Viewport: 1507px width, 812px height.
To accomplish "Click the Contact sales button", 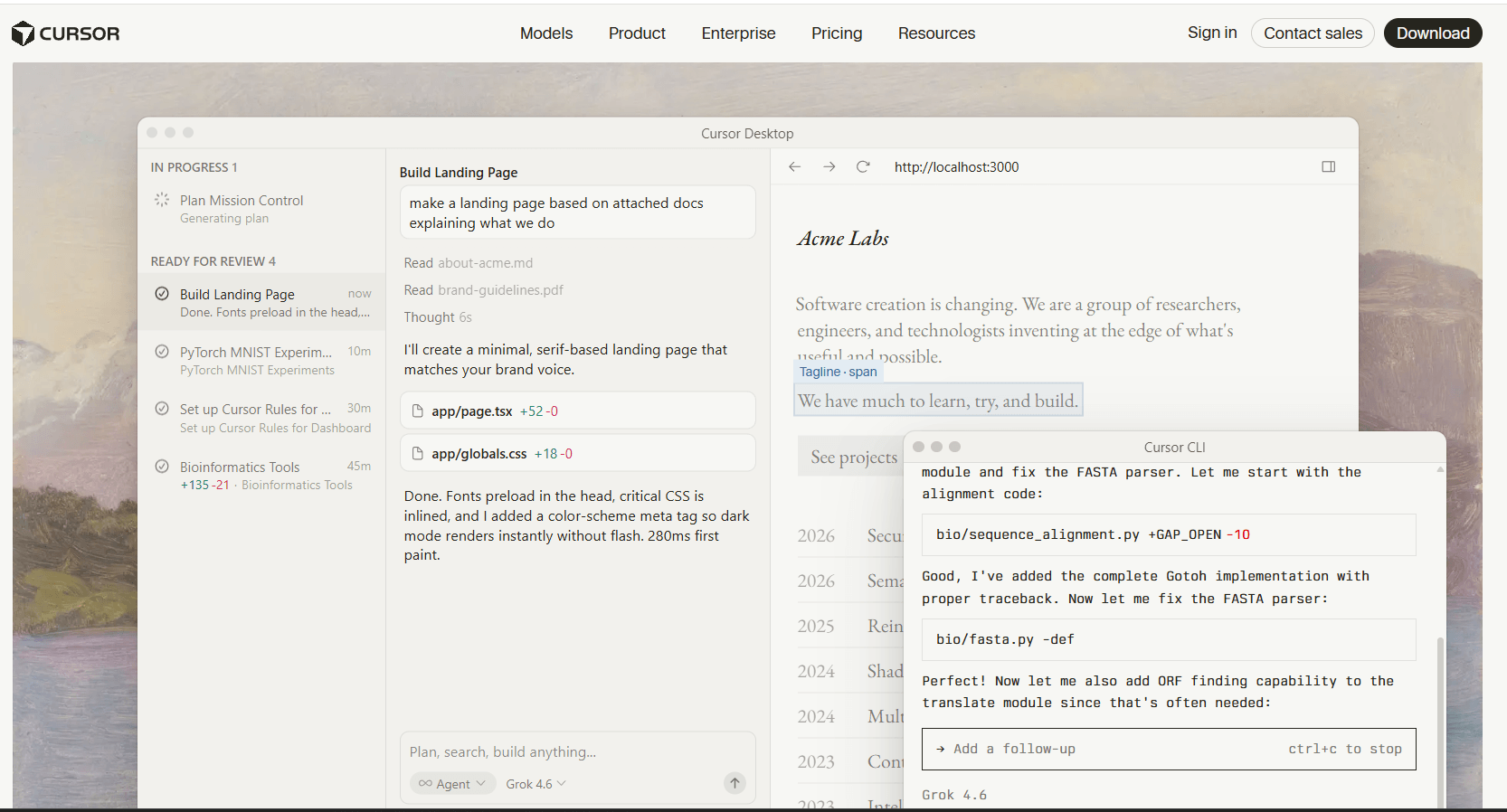I will (1313, 33).
